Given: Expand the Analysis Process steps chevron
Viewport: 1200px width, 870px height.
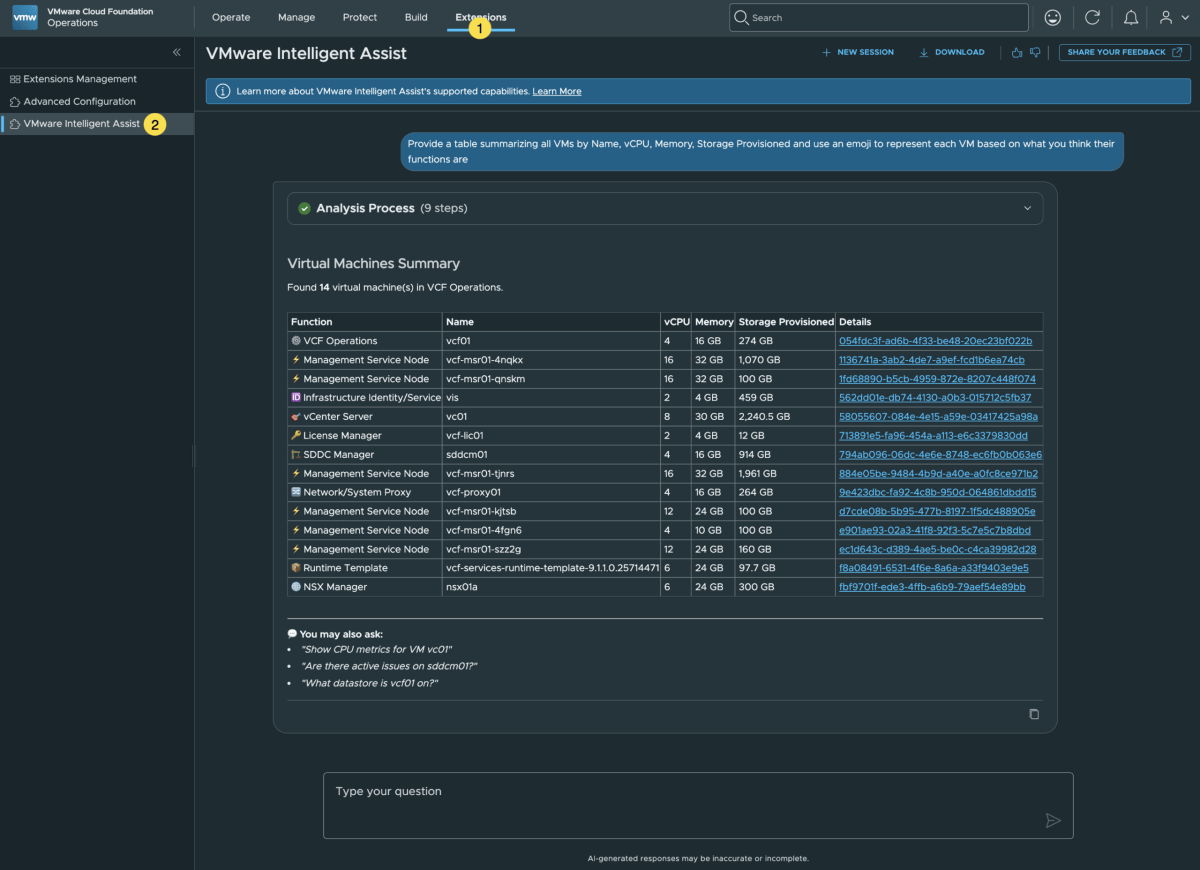Looking at the screenshot, I should [x=1026, y=208].
